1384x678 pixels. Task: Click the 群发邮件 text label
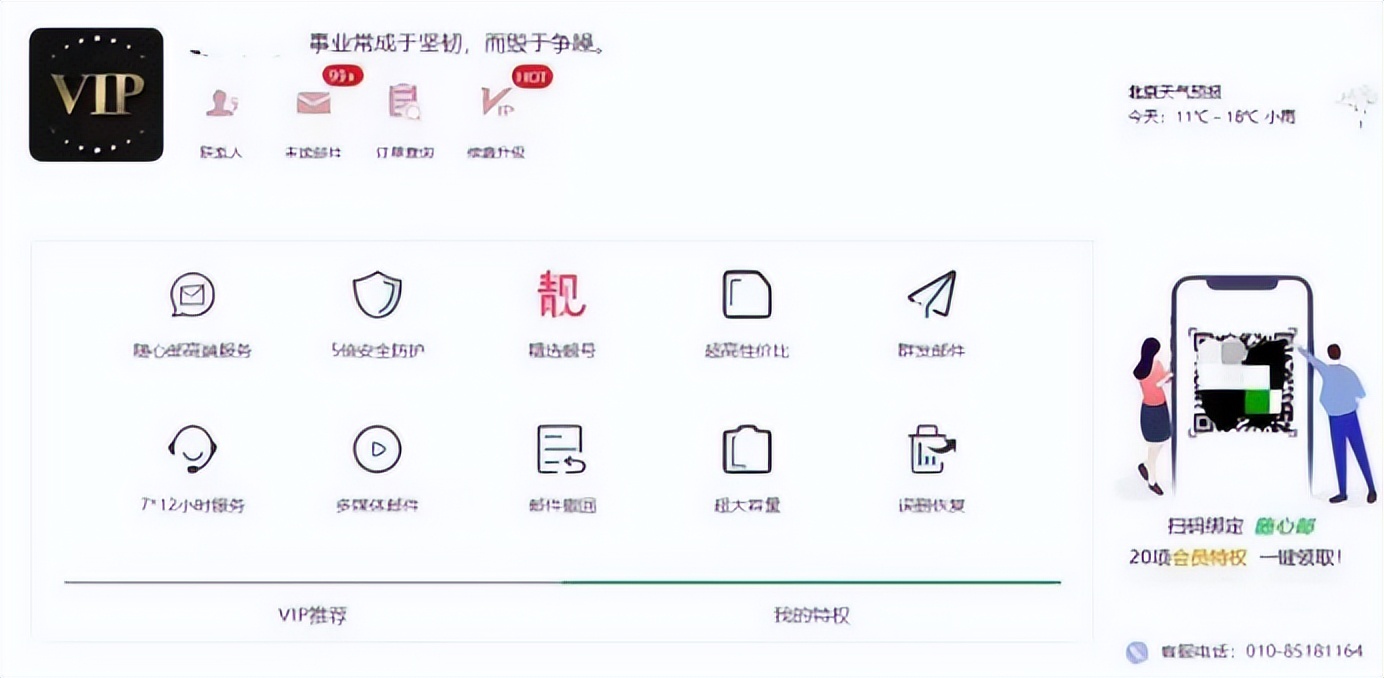click(x=931, y=351)
